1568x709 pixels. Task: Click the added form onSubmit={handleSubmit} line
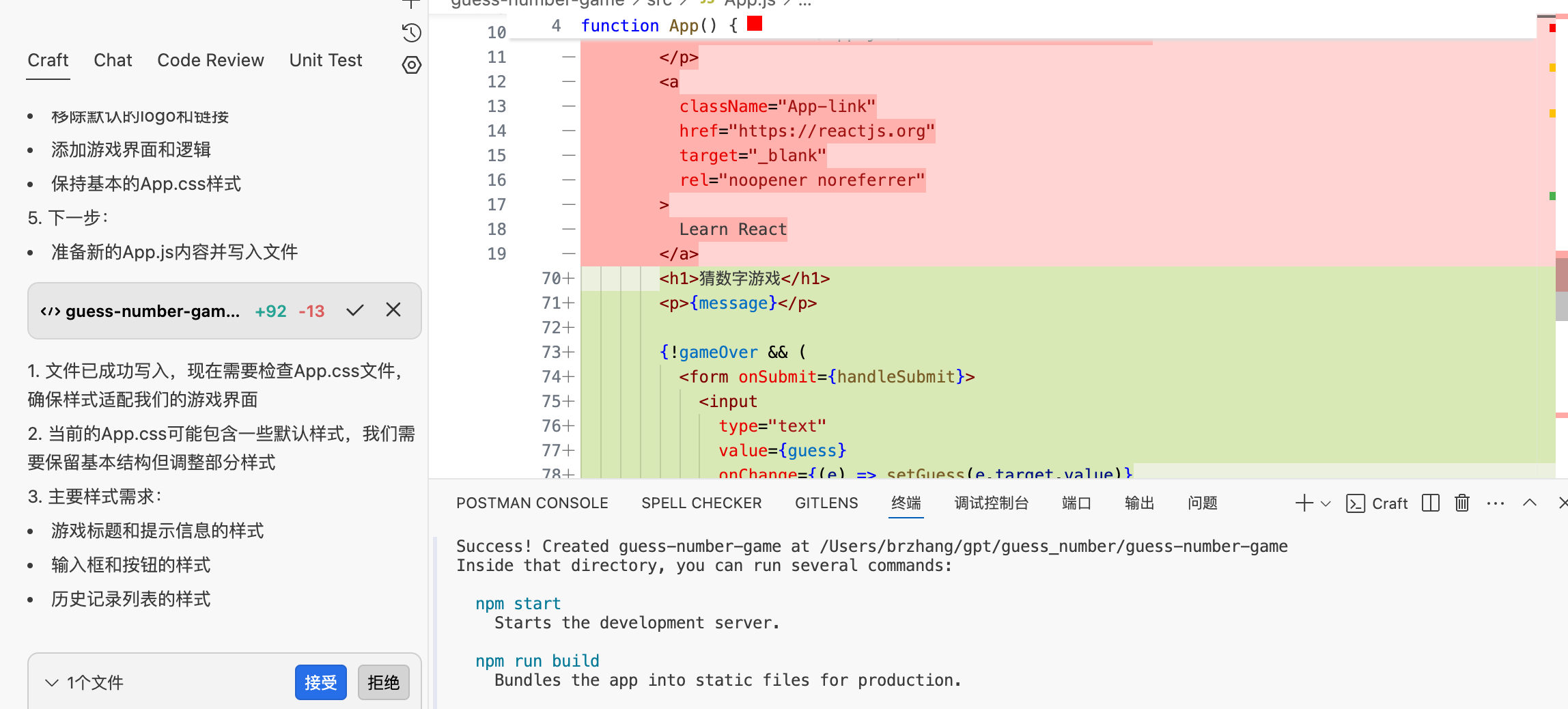click(826, 376)
